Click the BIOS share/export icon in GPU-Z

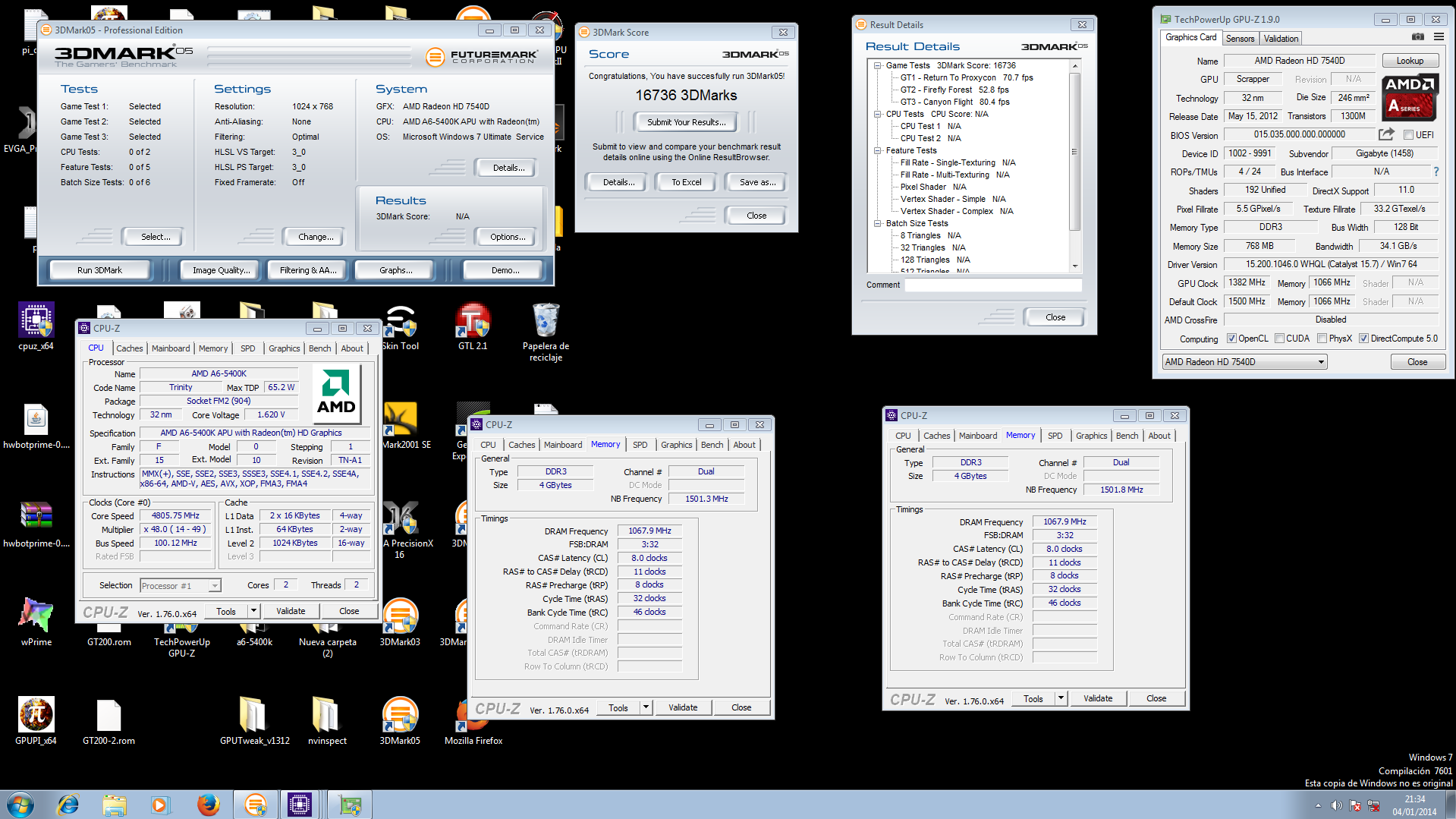pyautogui.click(x=1386, y=134)
